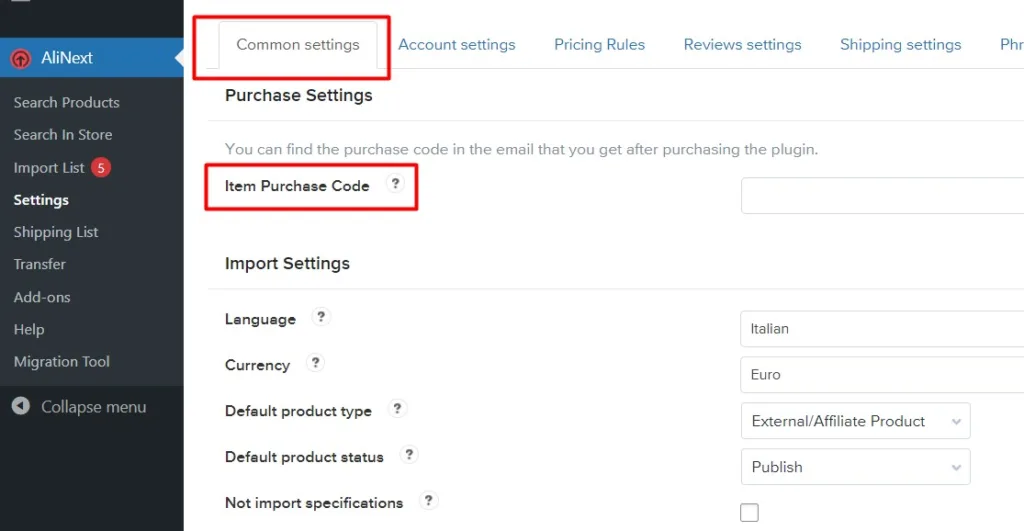Switch to the Pricing Rules tab

[599, 44]
